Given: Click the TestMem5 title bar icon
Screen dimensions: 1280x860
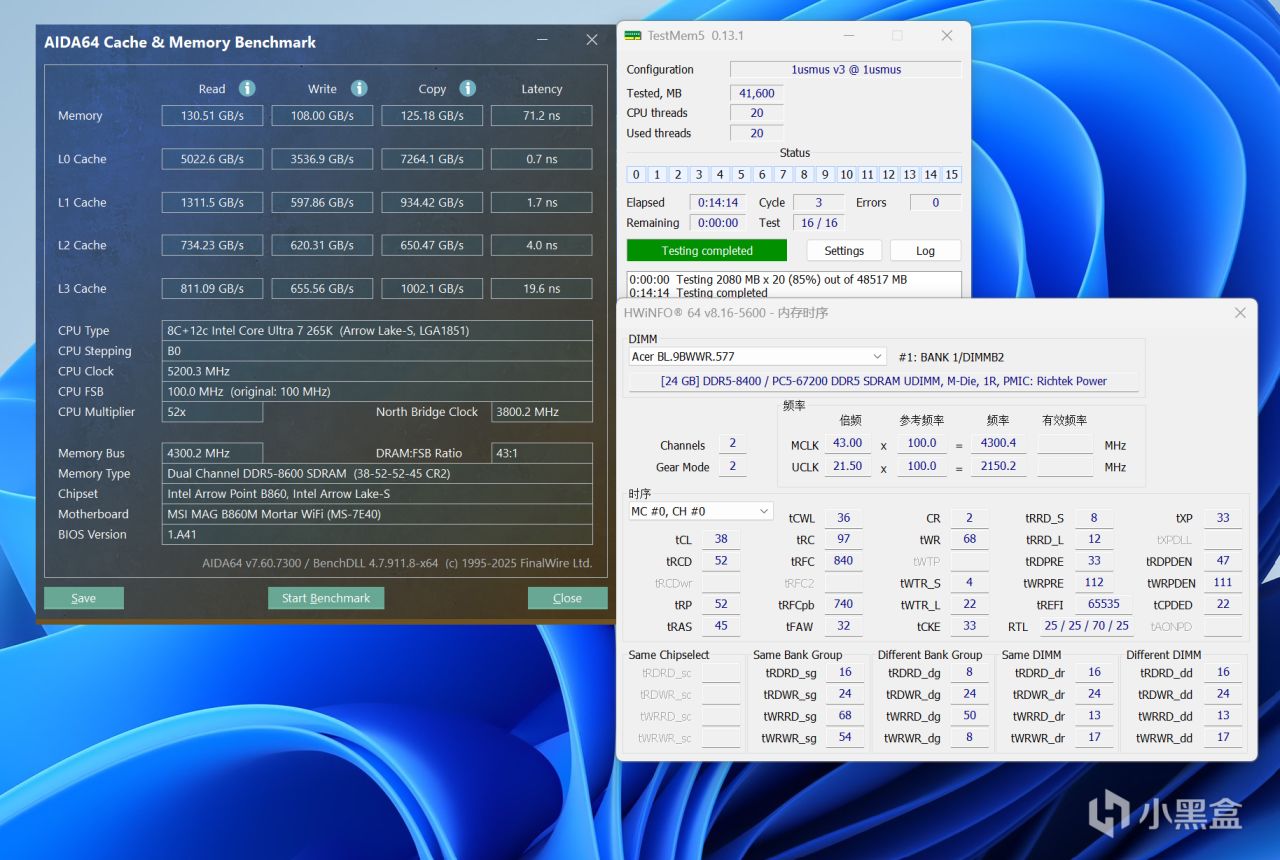Looking at the screenshot, I should (633, 36).
